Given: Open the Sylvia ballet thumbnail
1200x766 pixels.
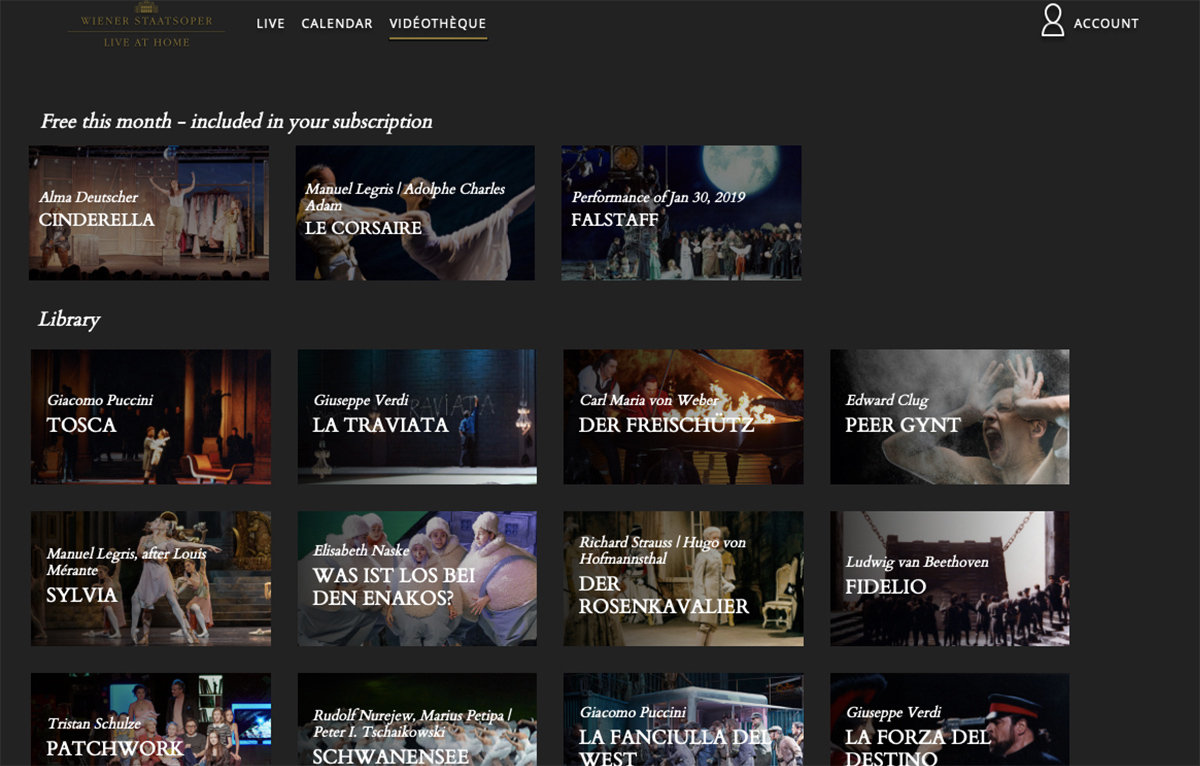Looking at the screenshot, I should 151,579.
